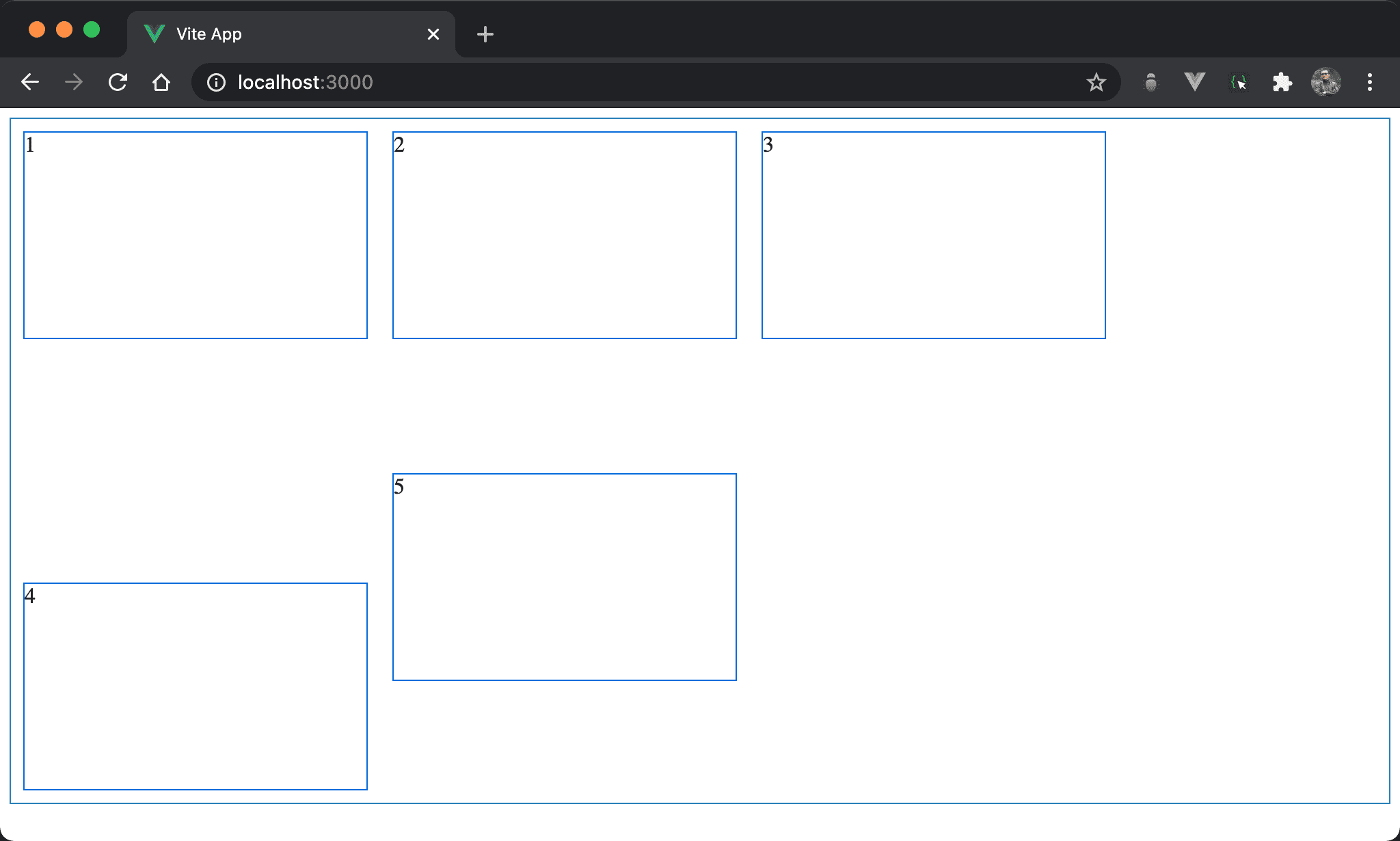Go to the browser home page
This screenshot has width=1400, height=841.
coord(161,82)
